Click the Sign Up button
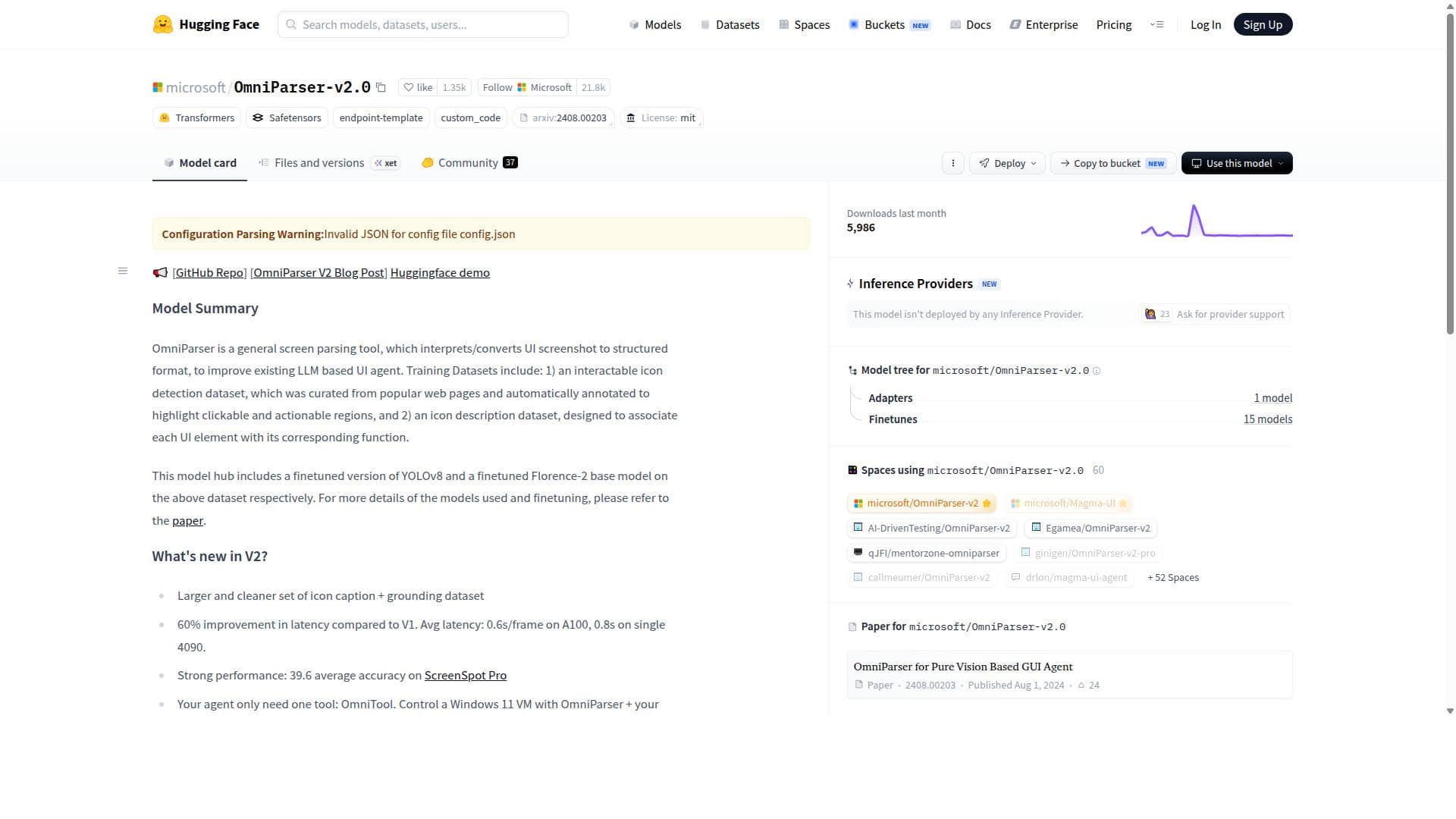This screenshot has width=1456, height=819. pyautogui.click(x=1263, y=24)
